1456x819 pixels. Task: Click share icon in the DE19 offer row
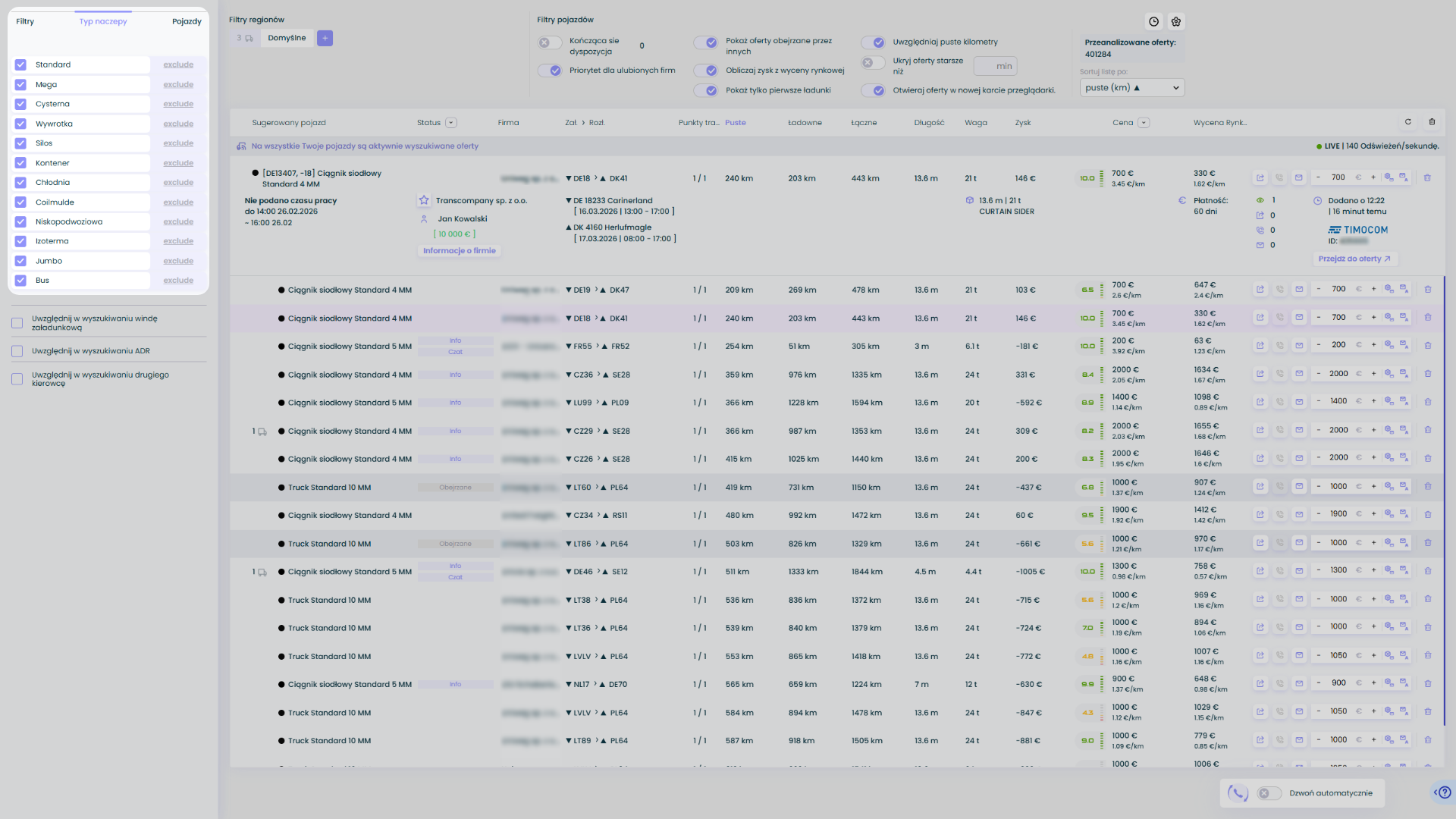(1260, 290)
